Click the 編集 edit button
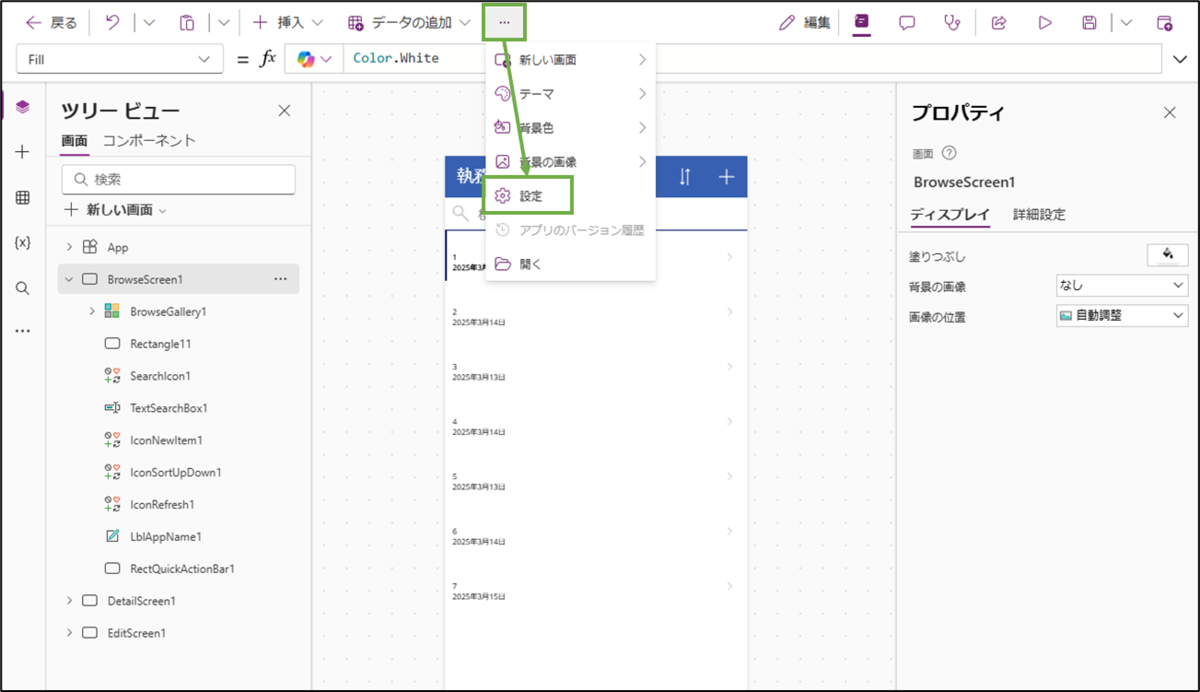Viewport: 1200px width, 692px height. [x=805, y=22]
